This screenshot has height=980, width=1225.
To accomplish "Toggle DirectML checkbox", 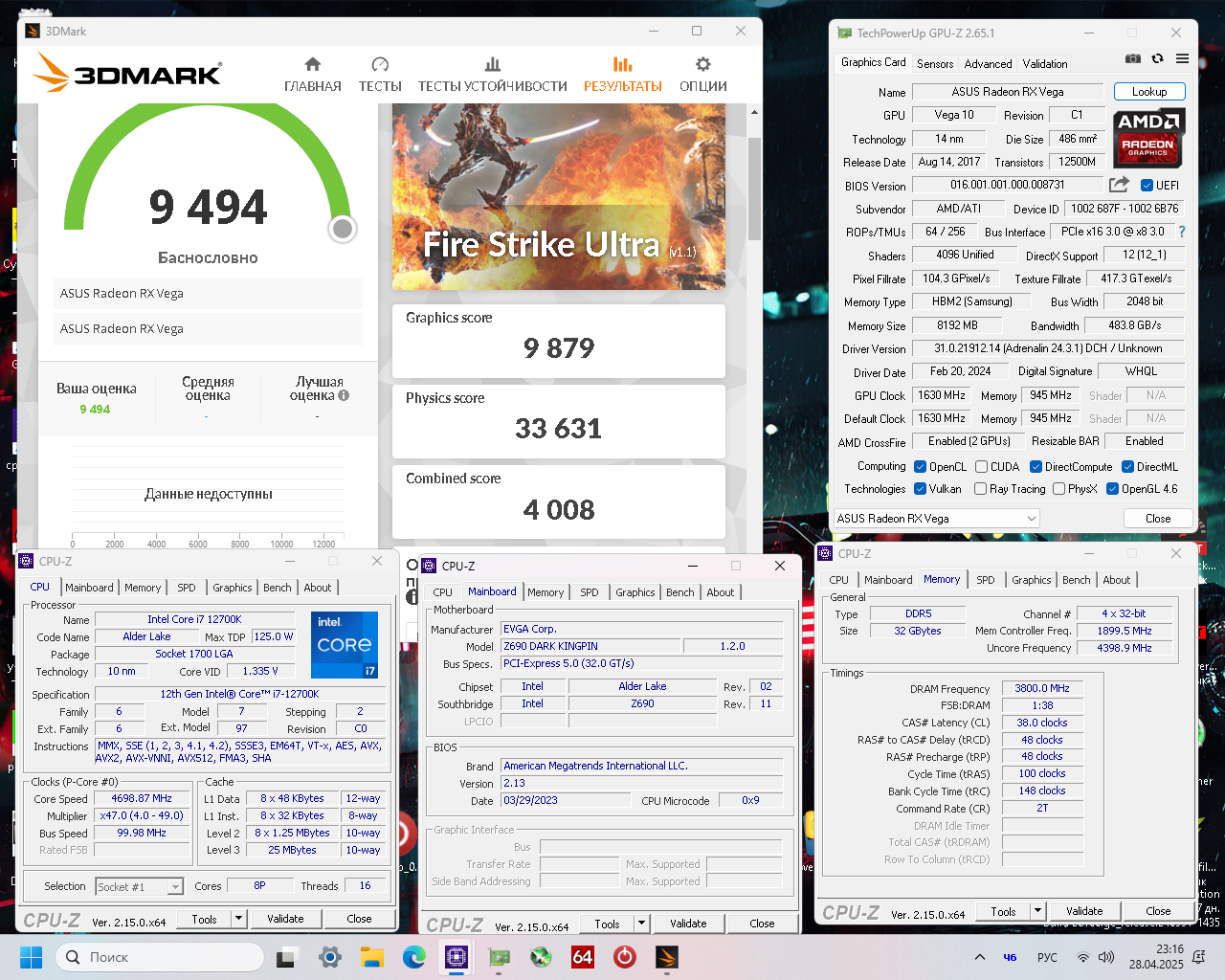I will tap(1127, 467).
